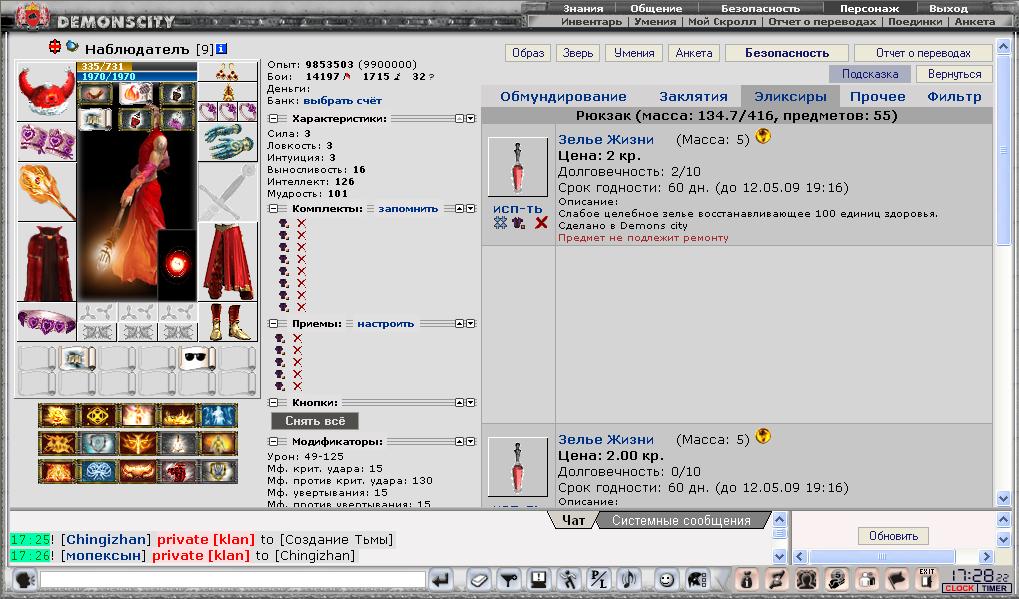Click the gold coin icon beside first Зелье Жизни

click(x=763, y=136)
